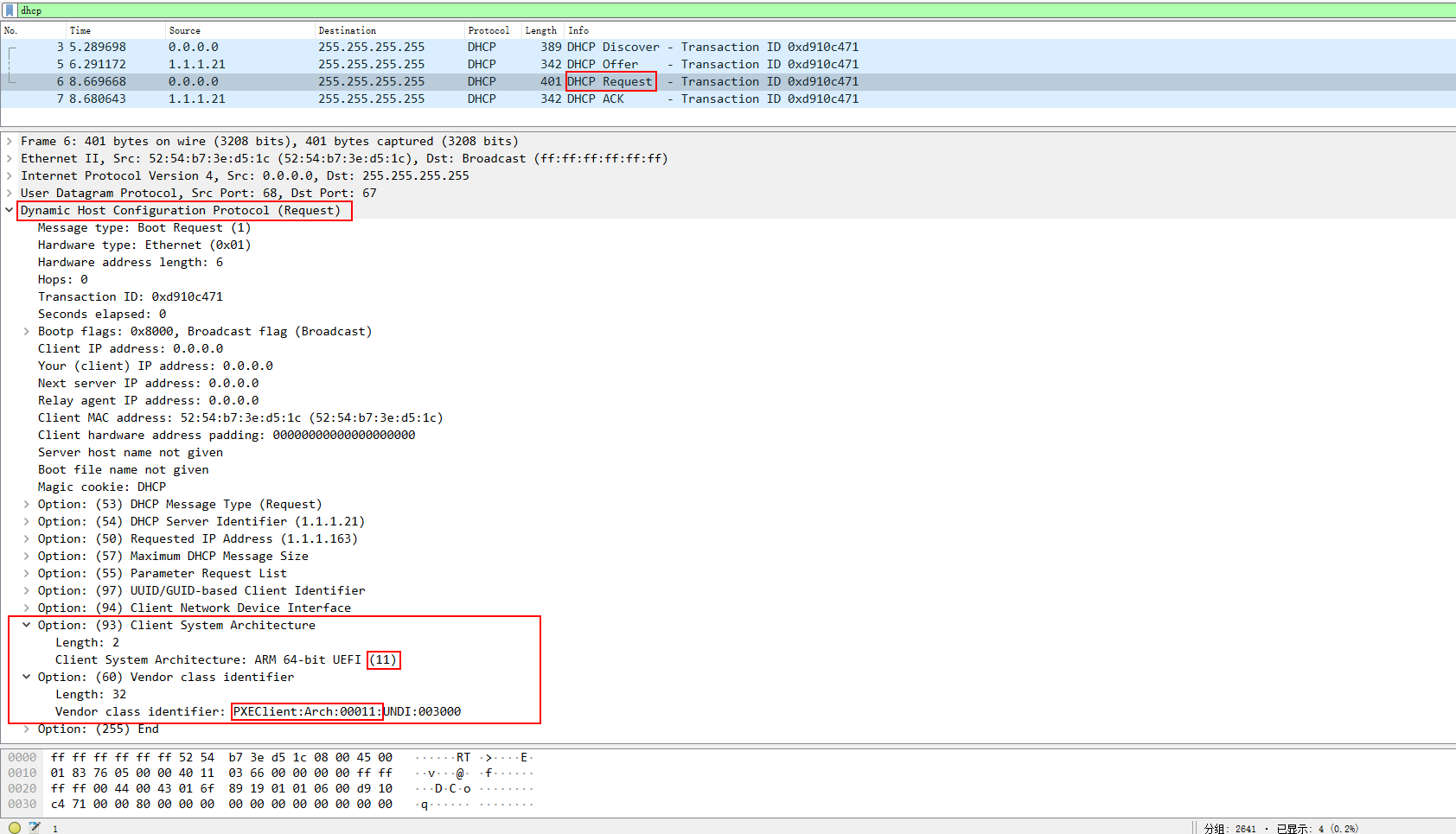Expand Option 55 Parameter Request List
This screenshot has height=834, width=1456.
pos(27,574)
